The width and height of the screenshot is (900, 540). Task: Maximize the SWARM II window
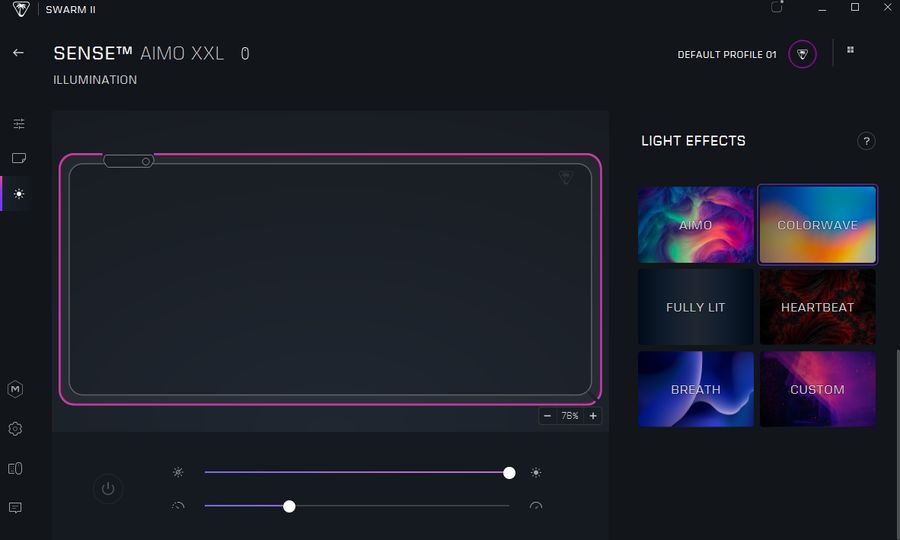(855, 7)
